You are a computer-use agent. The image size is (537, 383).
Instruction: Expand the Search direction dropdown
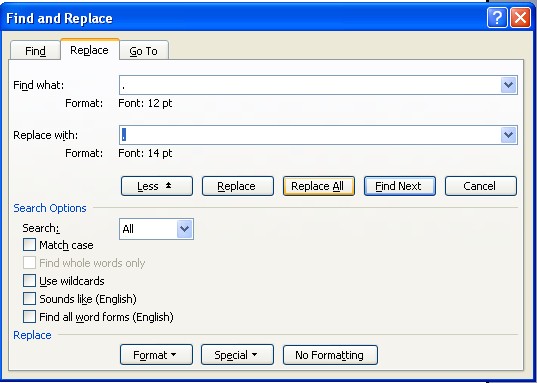(185, 229)
